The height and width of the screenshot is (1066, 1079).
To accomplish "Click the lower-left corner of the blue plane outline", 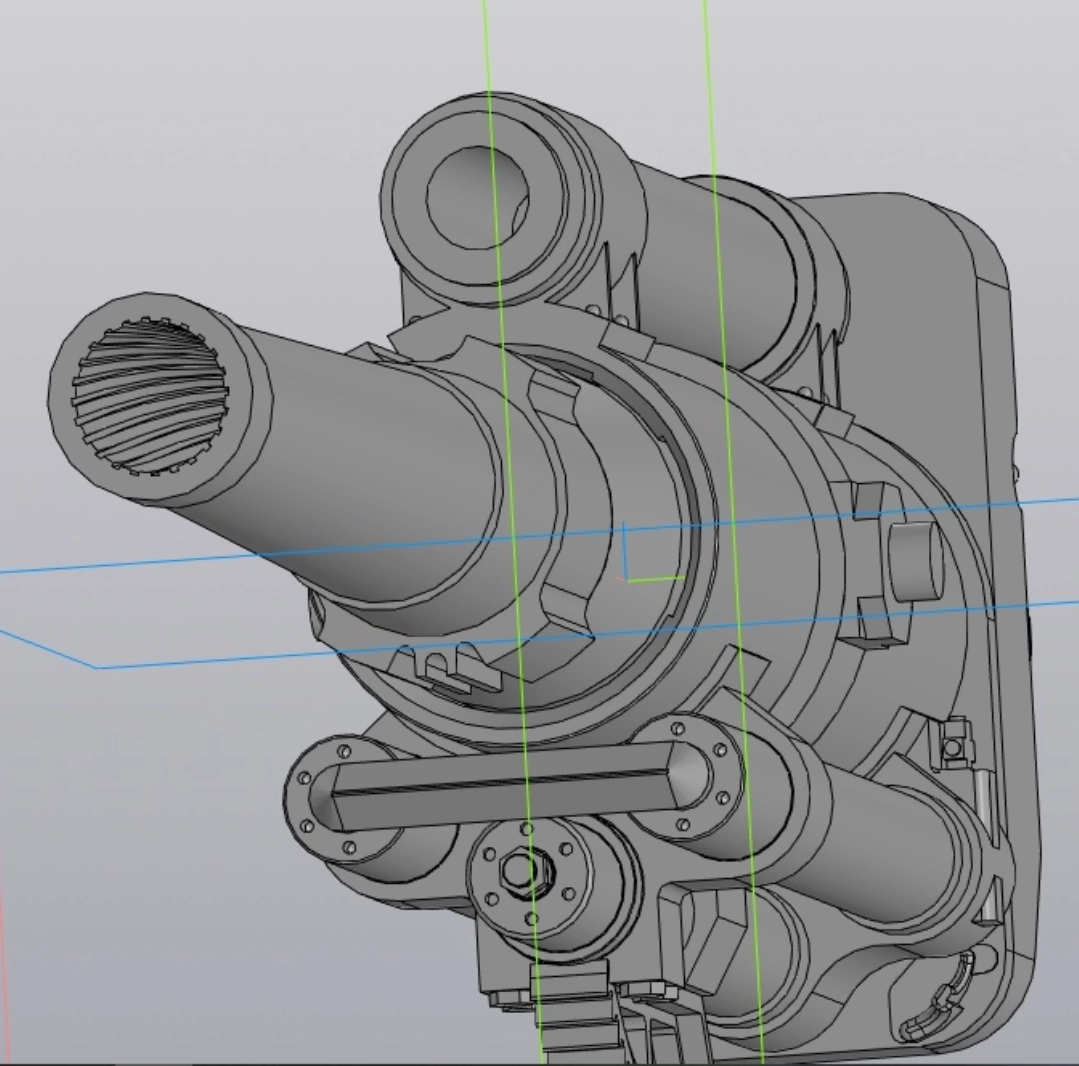I will point(96,666).
